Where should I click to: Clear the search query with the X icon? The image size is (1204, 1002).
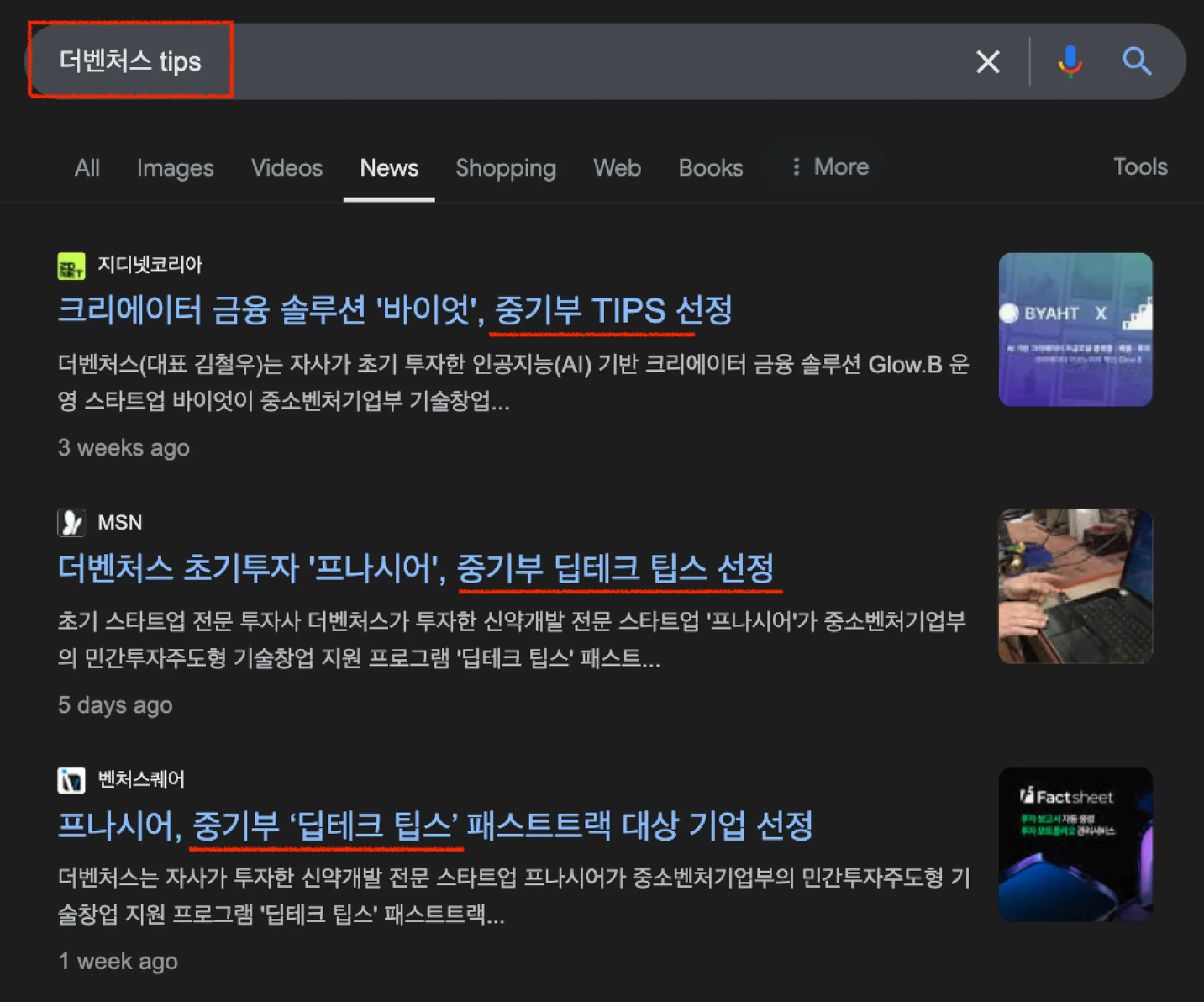click(988, 61)
